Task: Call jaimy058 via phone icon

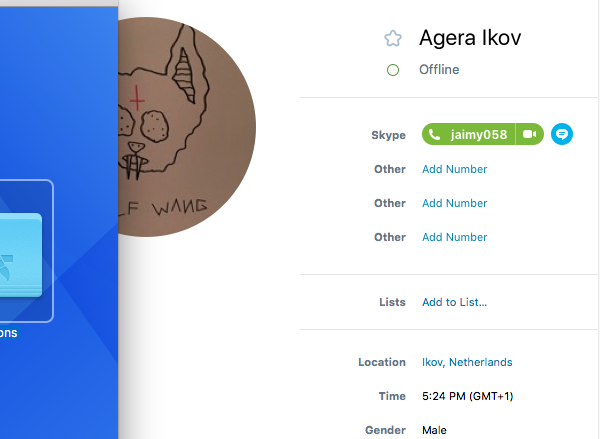Action: point(434,134)
